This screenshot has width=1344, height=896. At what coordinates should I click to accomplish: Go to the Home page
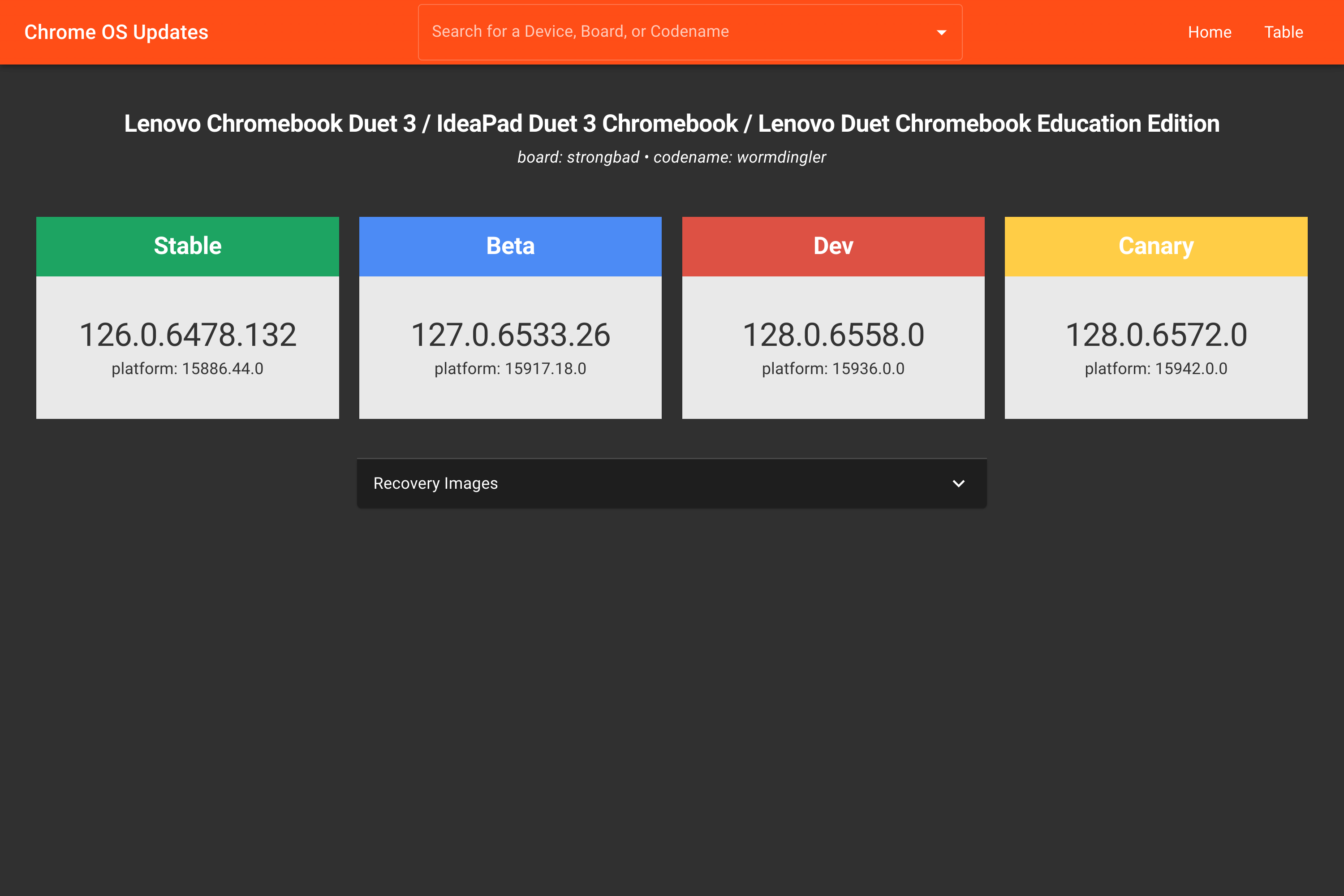click(x=1209, y=33)
